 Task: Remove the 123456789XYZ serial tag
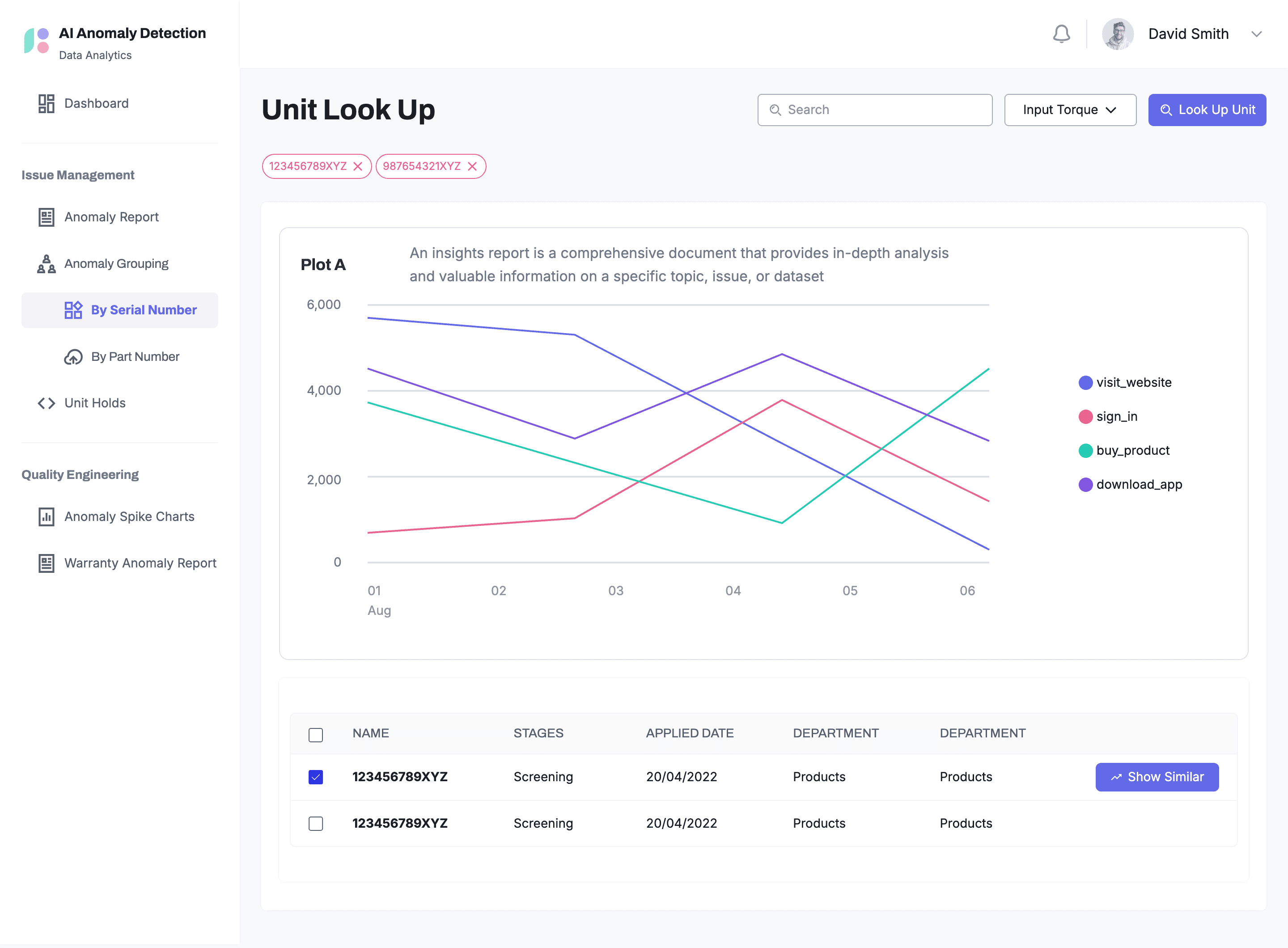358,166
